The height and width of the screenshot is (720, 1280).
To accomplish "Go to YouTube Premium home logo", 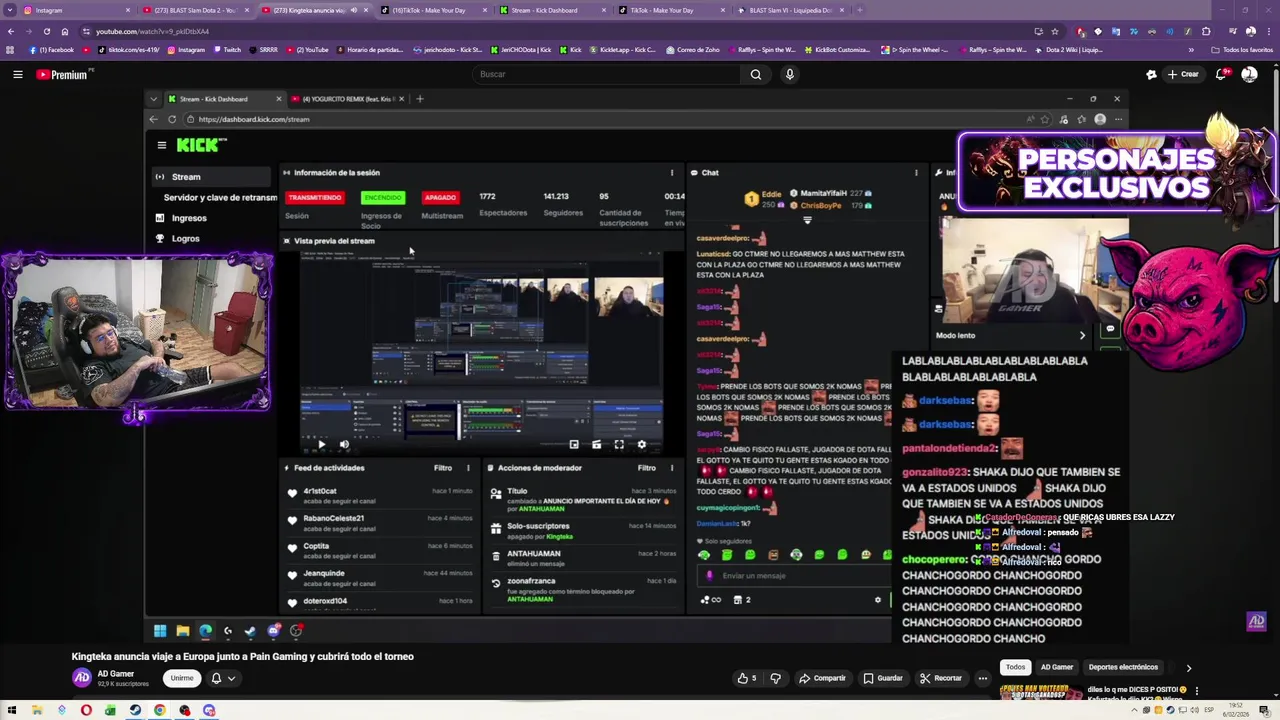I will point(62,74).
